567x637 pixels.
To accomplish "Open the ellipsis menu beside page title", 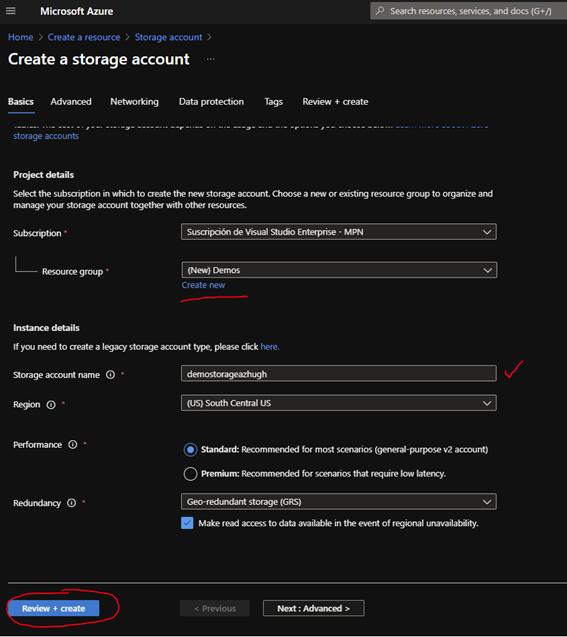I will (210, 59).
